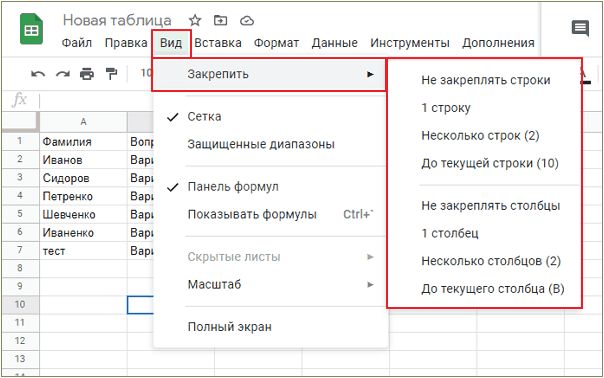
Task: Click the move-to-folder icon
Action: 220,20
